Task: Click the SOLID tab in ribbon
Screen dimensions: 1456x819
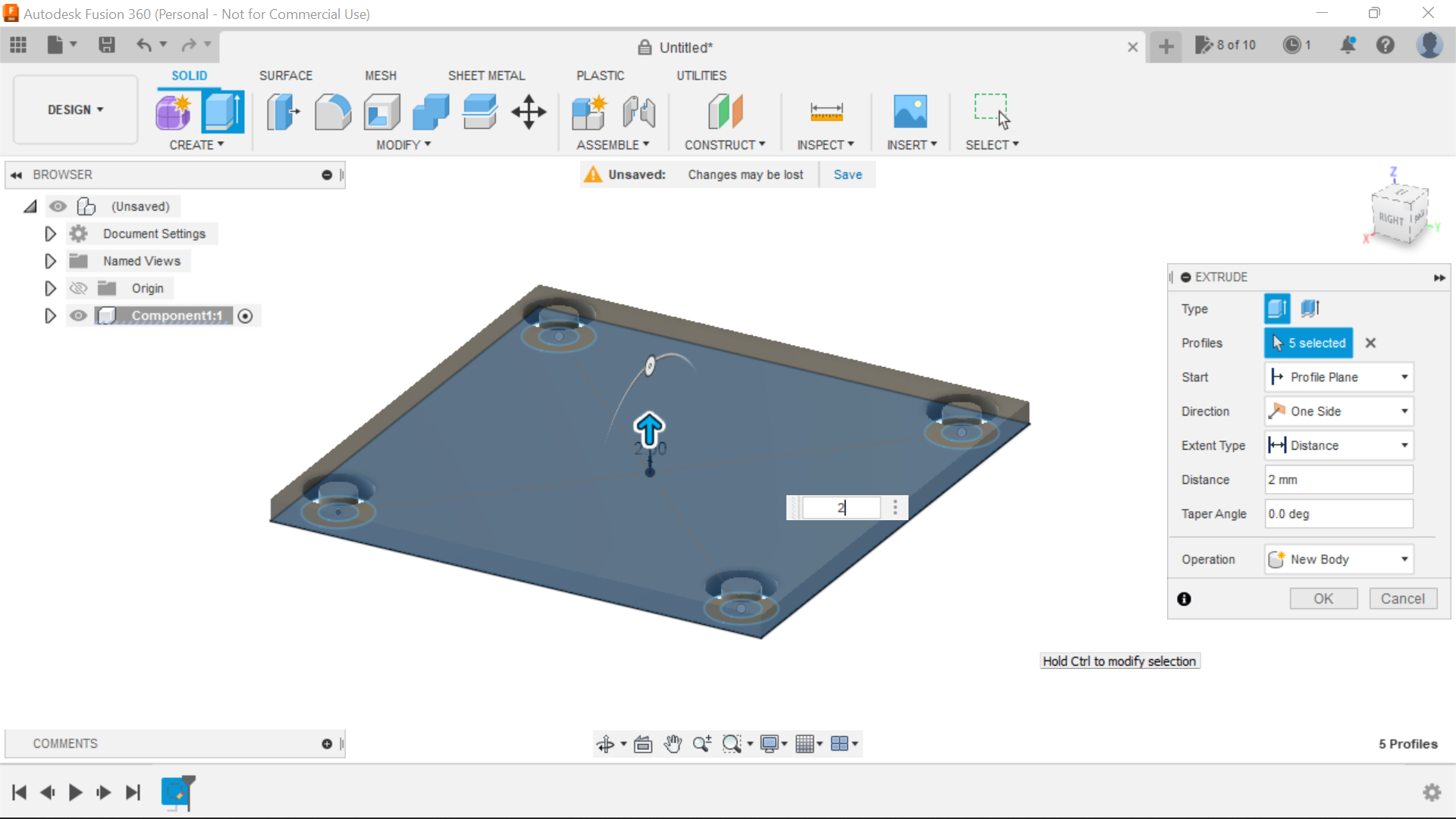Action: pyautogui.click(x=188, y=75)
